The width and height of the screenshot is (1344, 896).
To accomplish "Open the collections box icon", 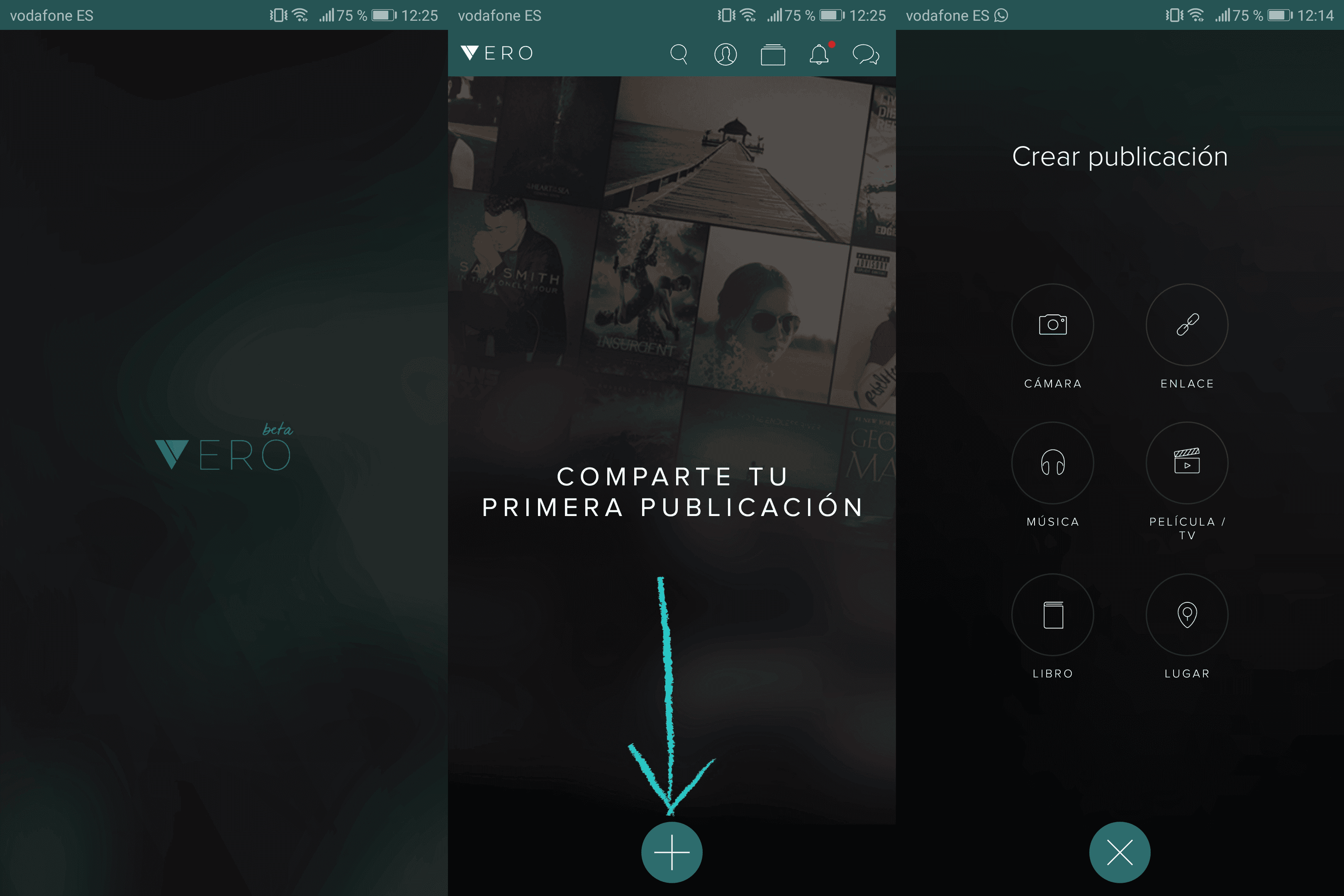I will [x=772, y=55].
